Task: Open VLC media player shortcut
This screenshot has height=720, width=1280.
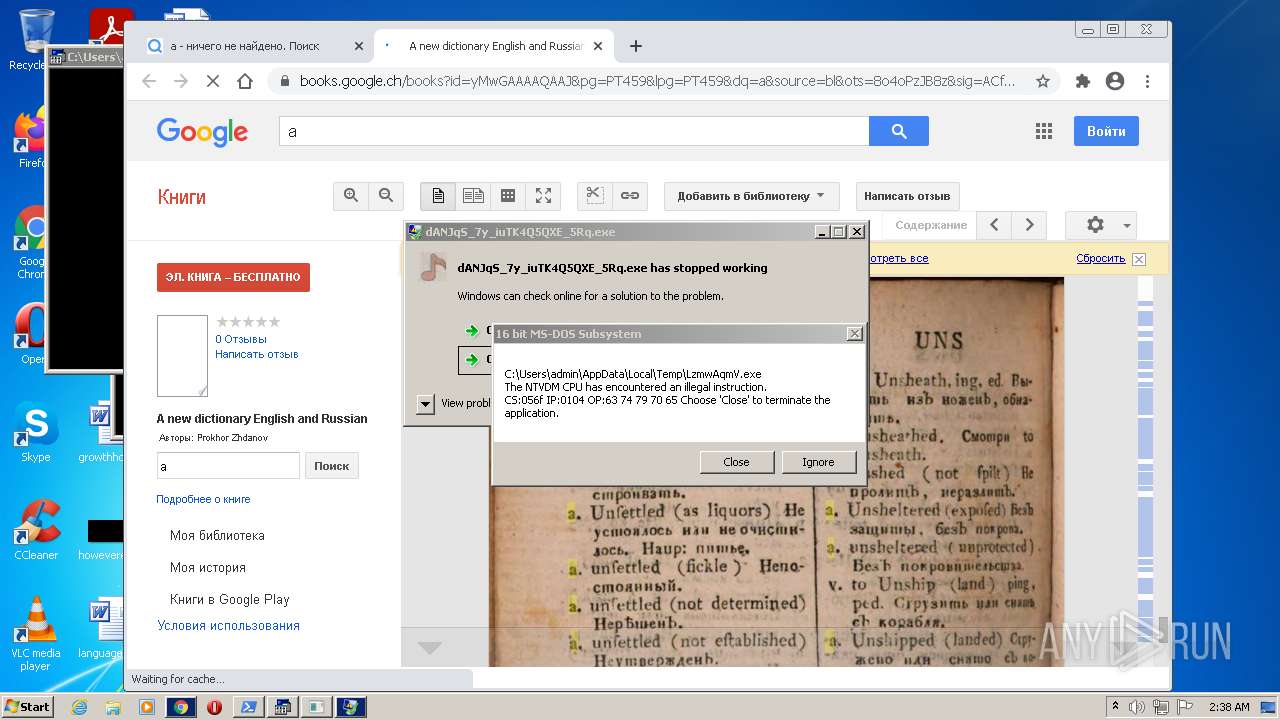Action: [36, 634]
